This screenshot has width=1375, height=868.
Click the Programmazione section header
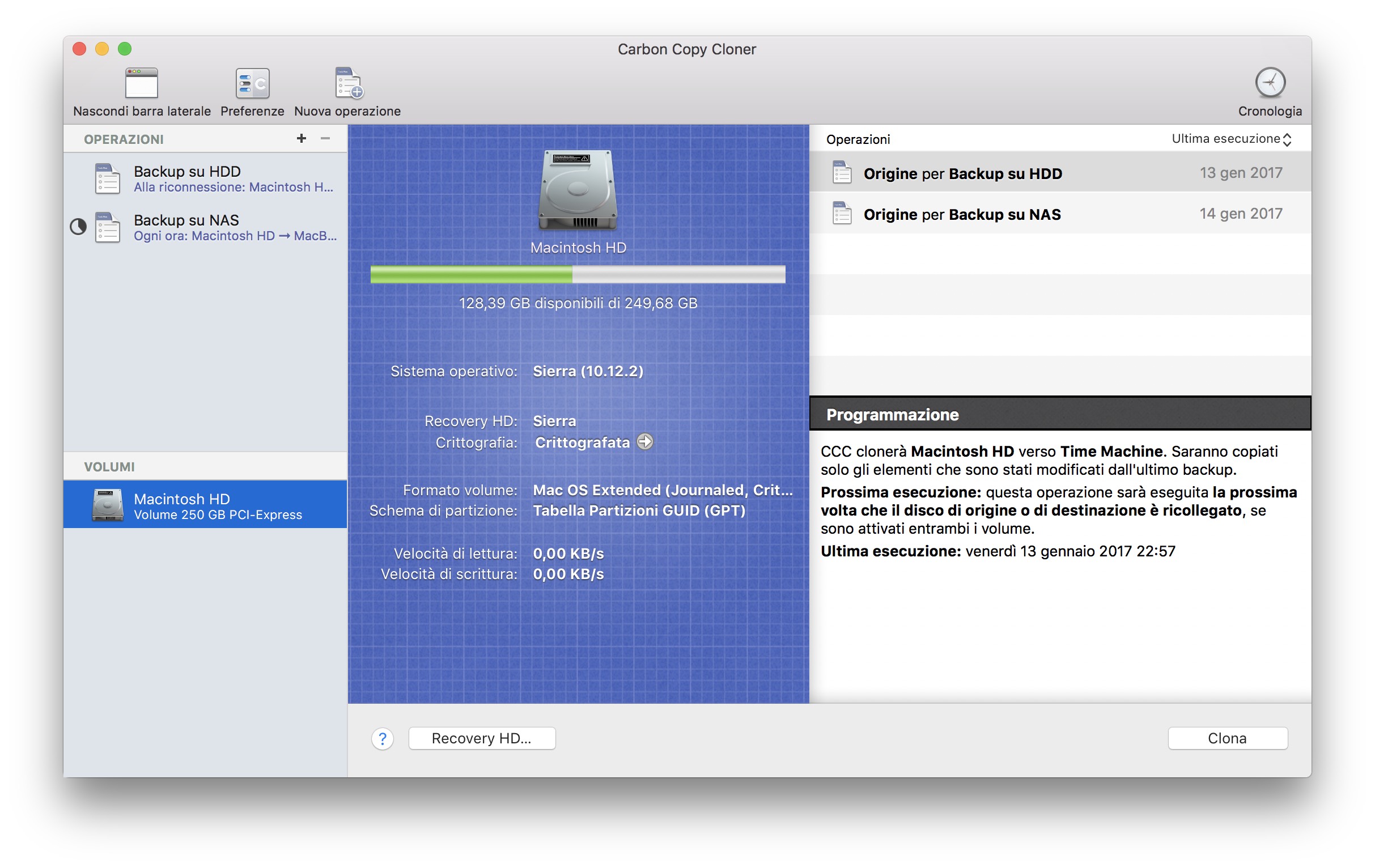pos(1060,414)
